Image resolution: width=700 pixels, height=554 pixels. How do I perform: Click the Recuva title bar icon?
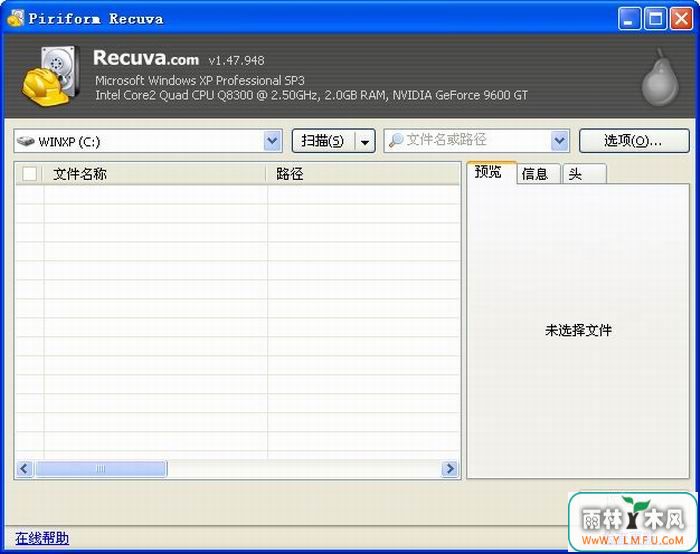(x=15, y=18)
